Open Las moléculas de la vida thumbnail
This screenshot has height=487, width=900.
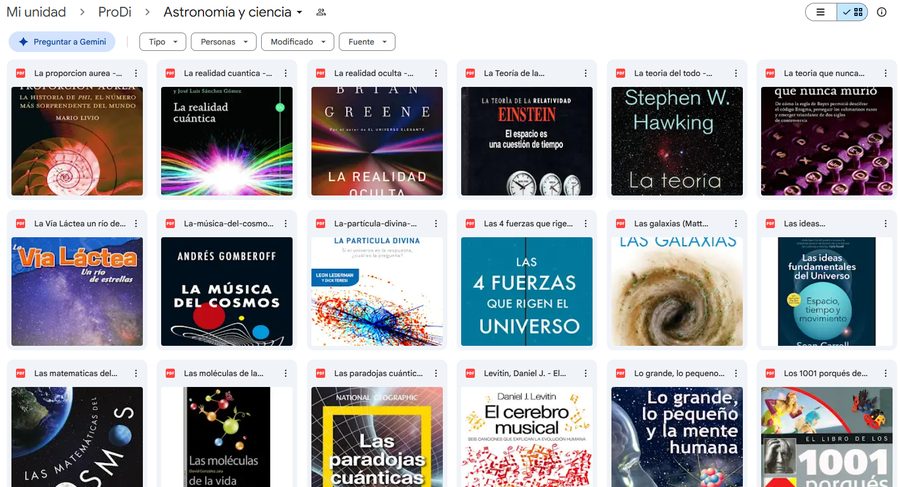(227, 437)
